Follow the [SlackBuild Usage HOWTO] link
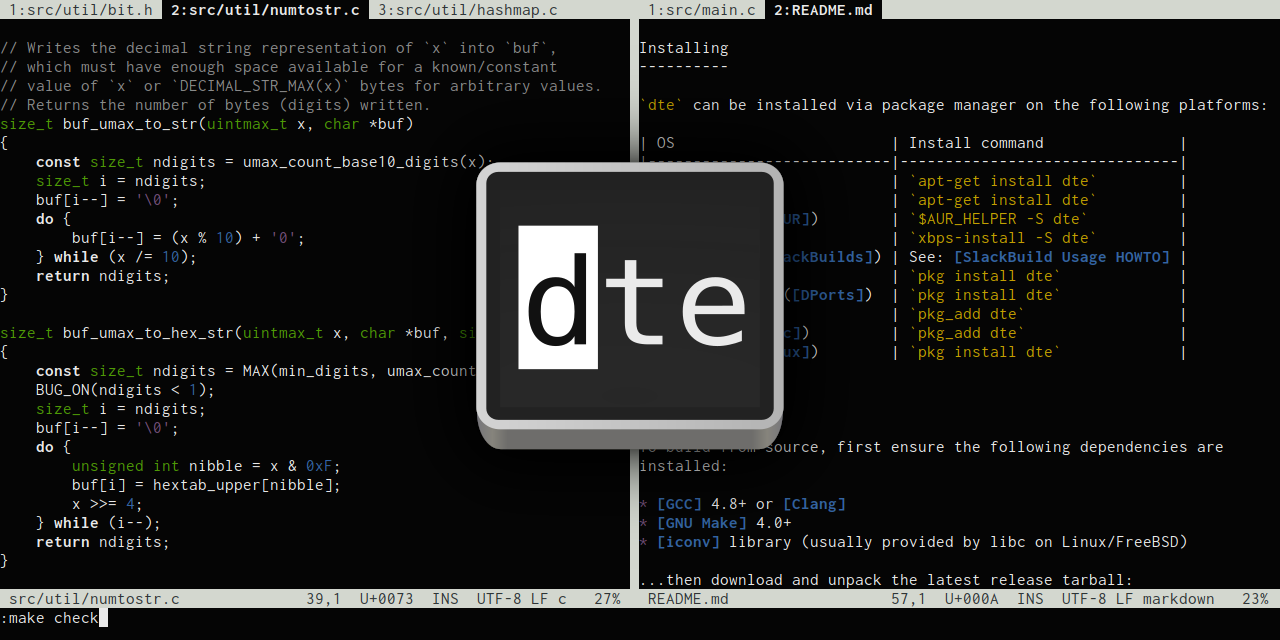Screen dimensions: 1280x640 [x=1061, y=257]
